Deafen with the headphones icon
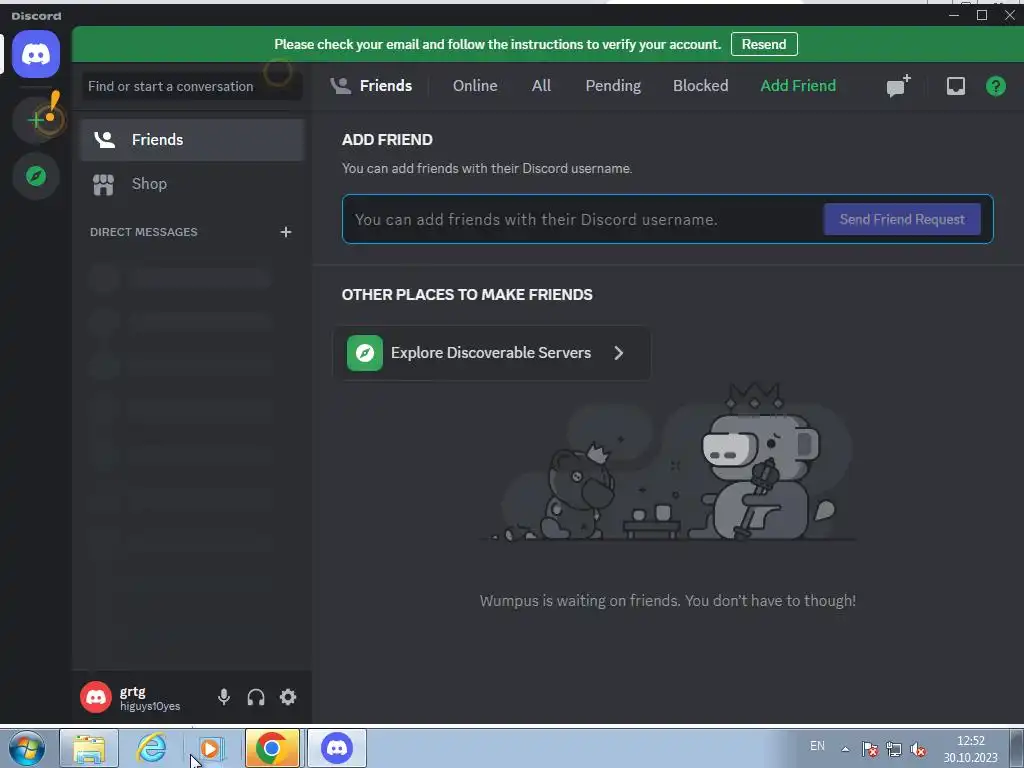Viewport: 1024px width, 768px height. 256,697
